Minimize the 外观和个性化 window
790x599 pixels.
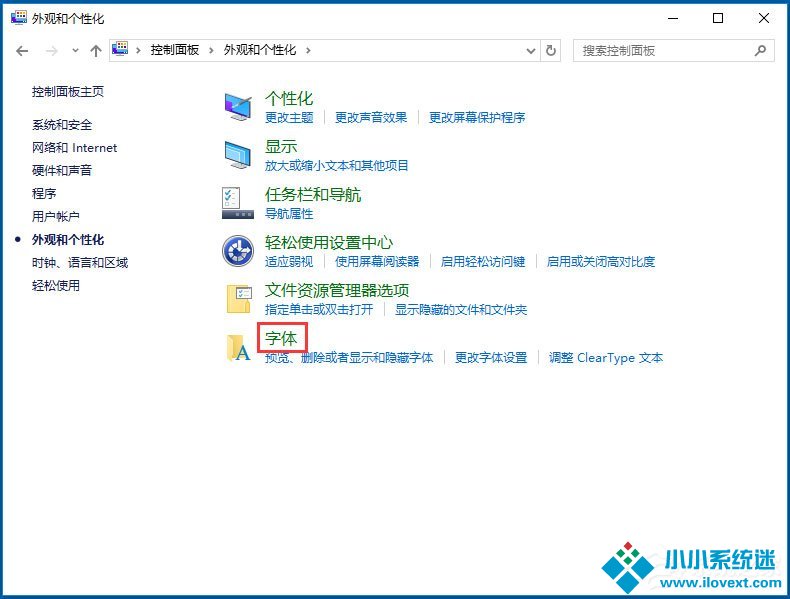pyautogui.click(x=673, y=18)
